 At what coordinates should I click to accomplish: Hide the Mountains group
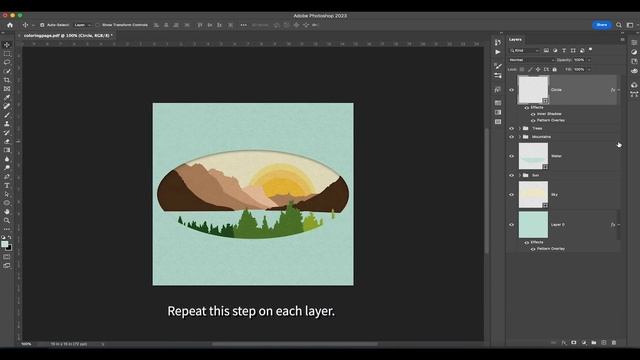click(511, 137)
